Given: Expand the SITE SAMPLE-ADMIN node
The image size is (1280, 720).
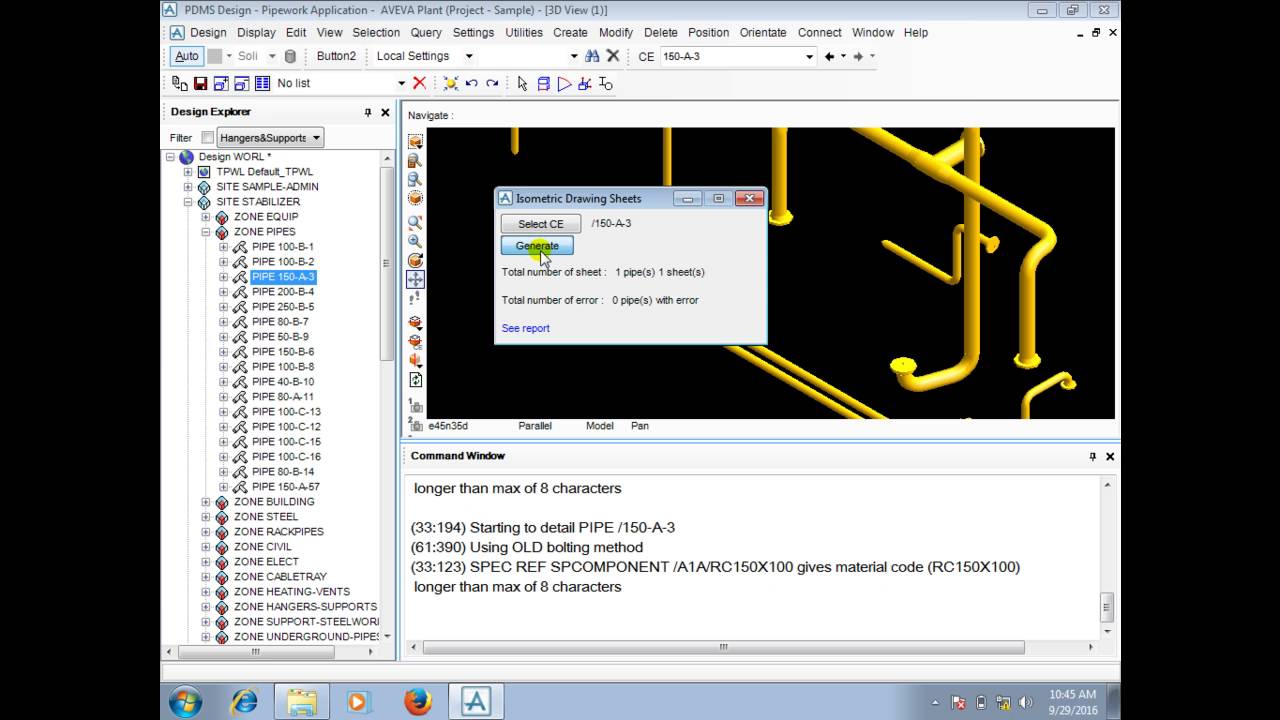Looking at the screenshot, I should pos(188,187).
